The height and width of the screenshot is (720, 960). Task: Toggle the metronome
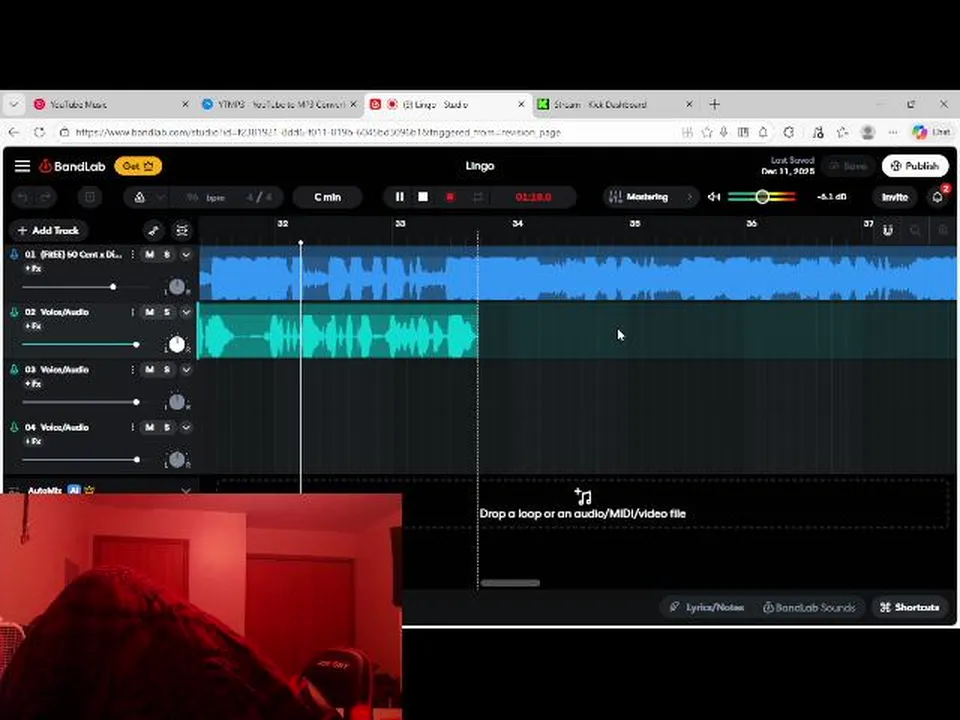[x=140, y=197]
